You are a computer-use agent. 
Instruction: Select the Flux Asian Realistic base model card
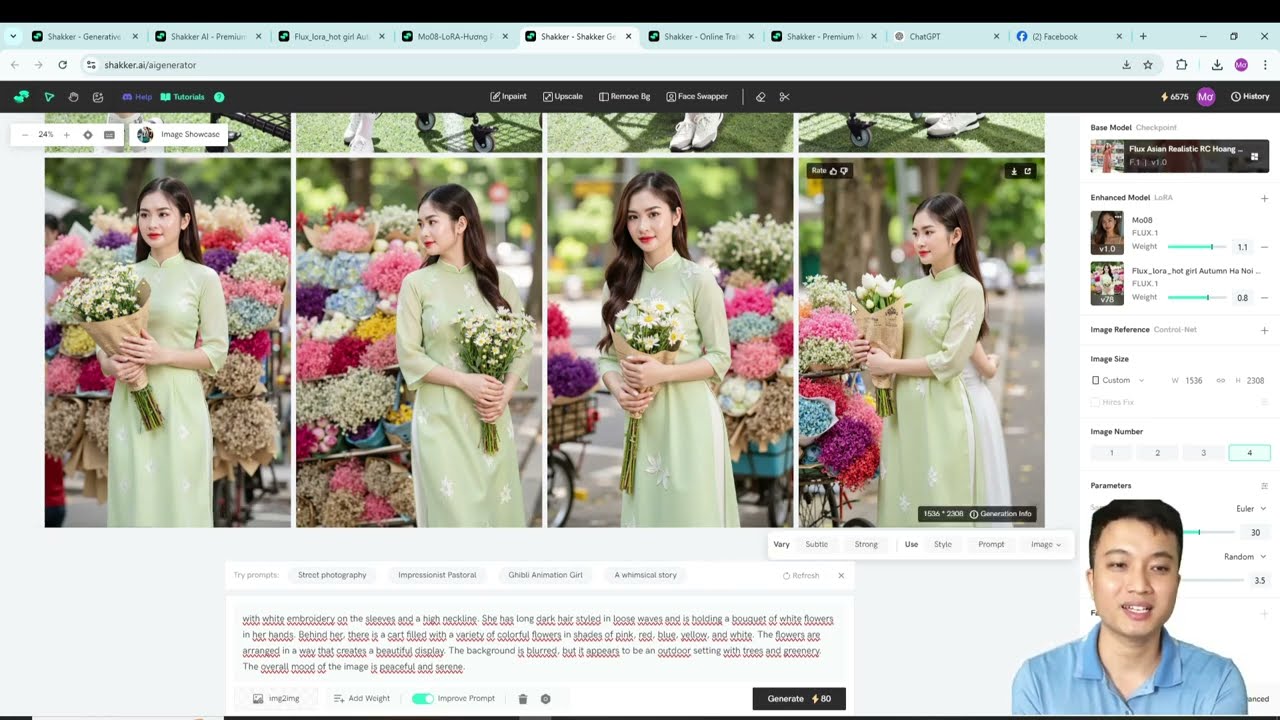1179,156
